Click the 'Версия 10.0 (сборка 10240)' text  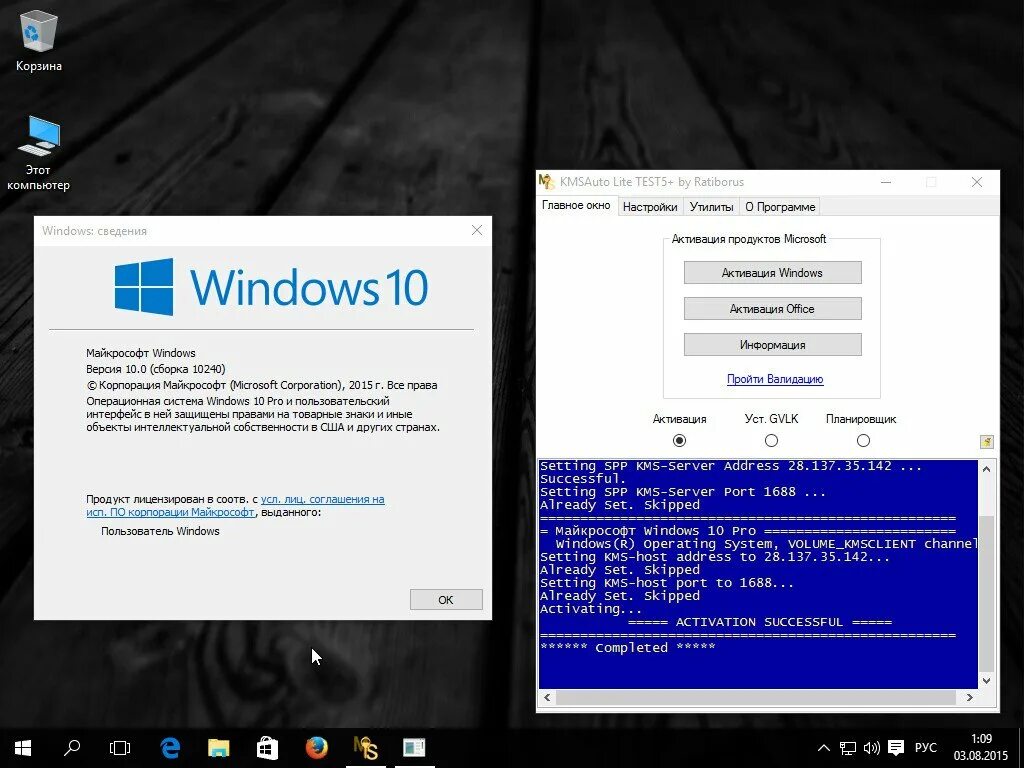(156, 369)
